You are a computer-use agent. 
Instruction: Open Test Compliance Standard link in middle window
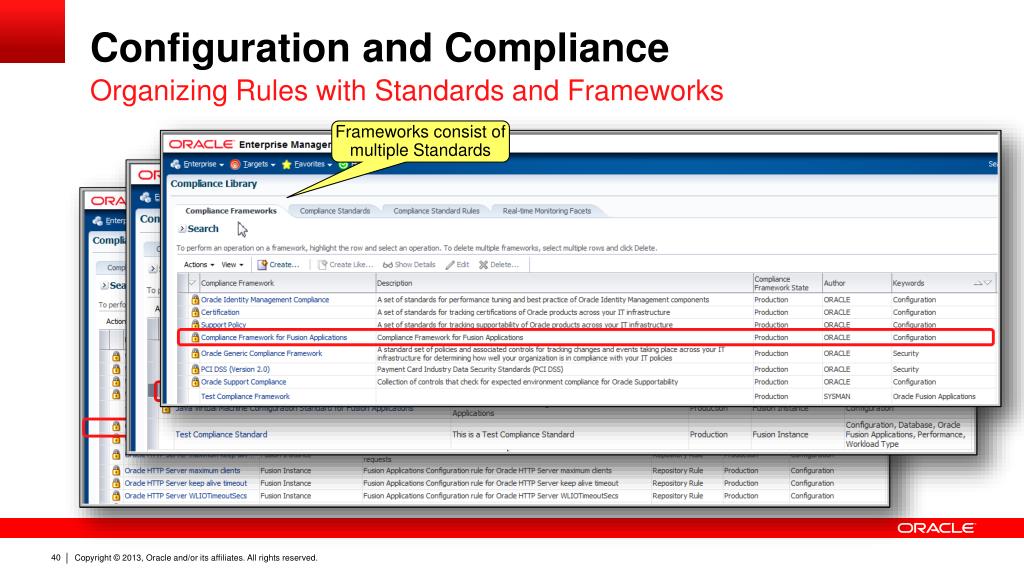221,434
